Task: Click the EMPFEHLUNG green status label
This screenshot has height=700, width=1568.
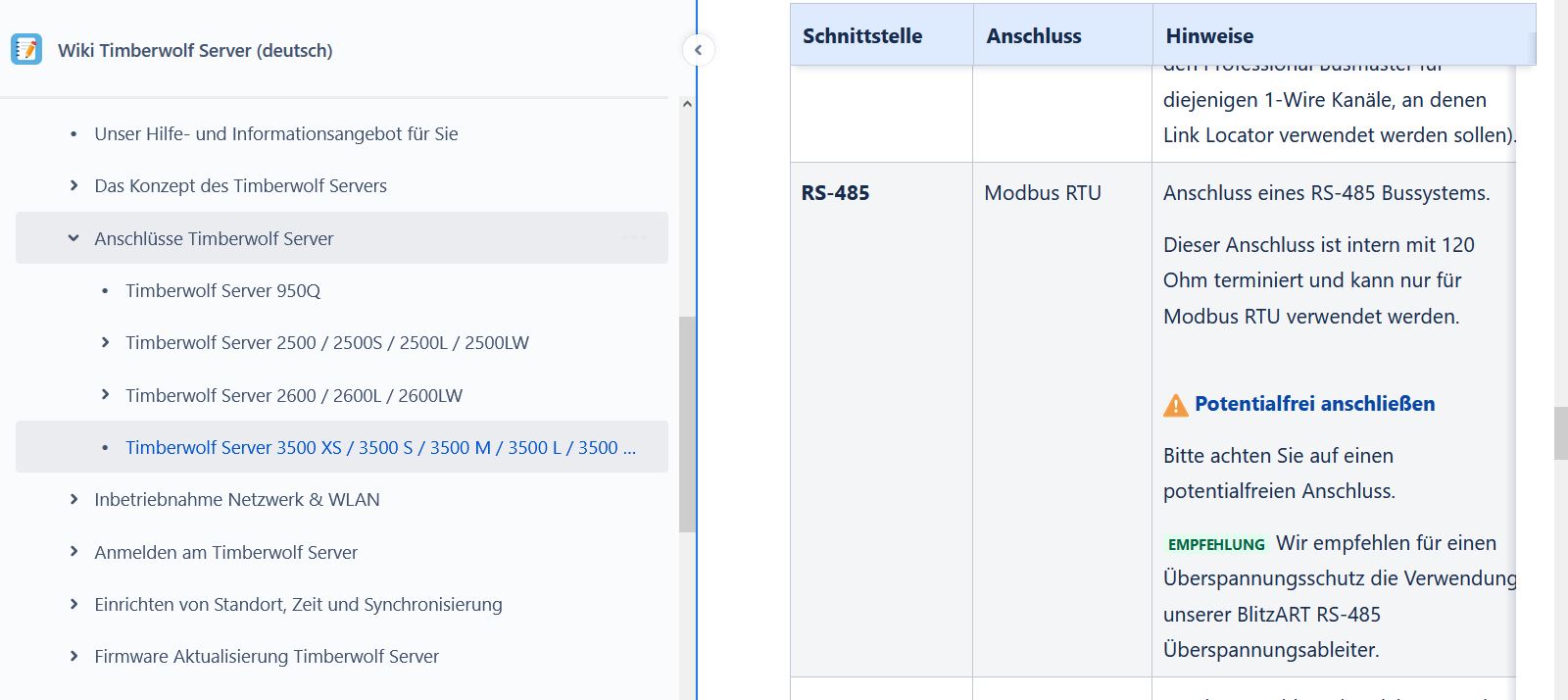Action: 1216,544
